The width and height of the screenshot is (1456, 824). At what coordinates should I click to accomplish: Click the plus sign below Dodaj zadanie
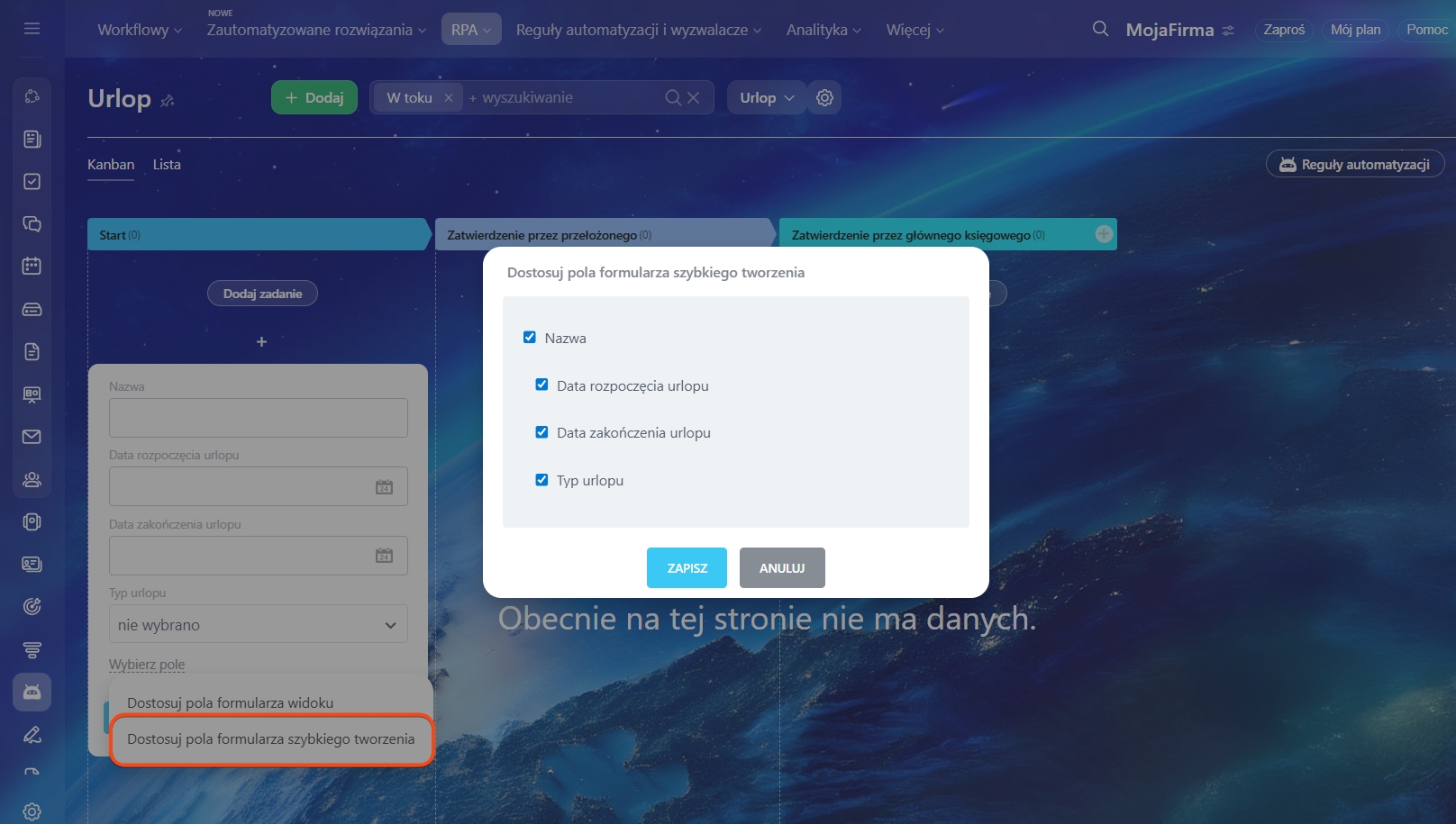point(261,341)
